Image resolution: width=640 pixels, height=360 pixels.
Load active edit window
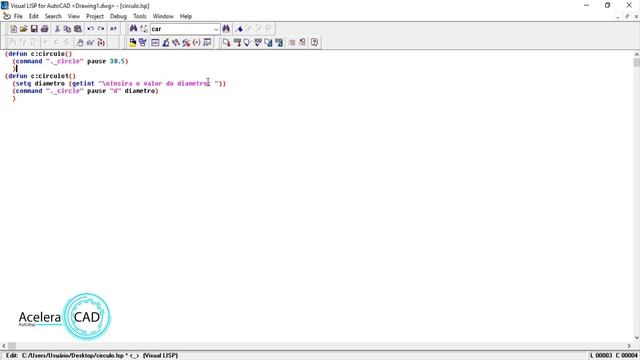click(x=227, y=42)
